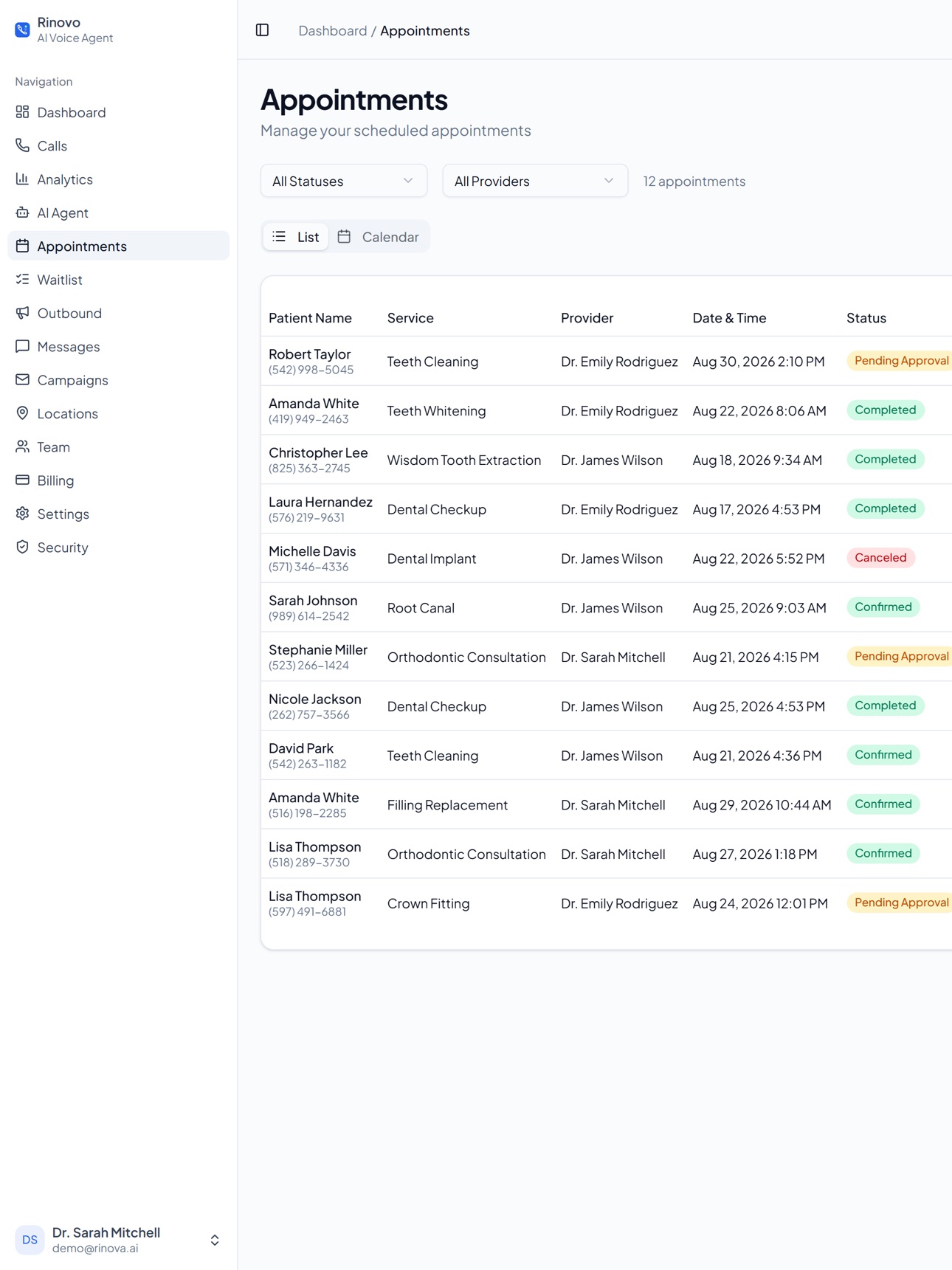Select Michelle Davis's Canceled status badge

pyautogui.click(x=880, y=558)
